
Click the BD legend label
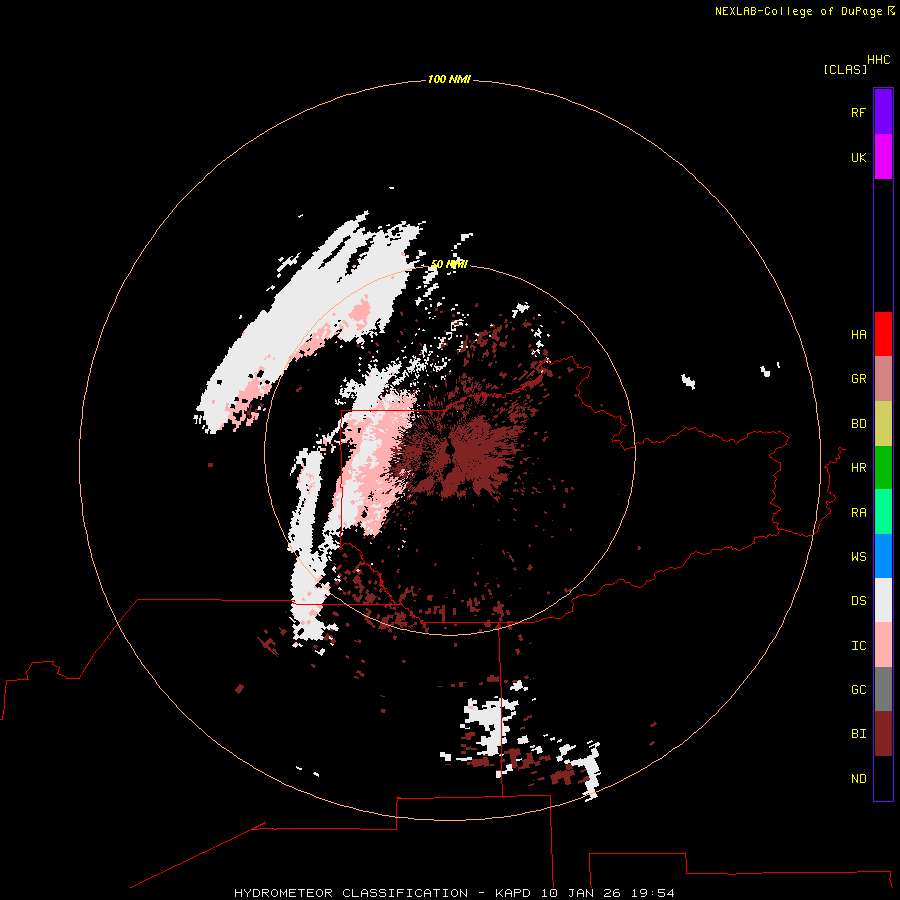click(858, 424)
